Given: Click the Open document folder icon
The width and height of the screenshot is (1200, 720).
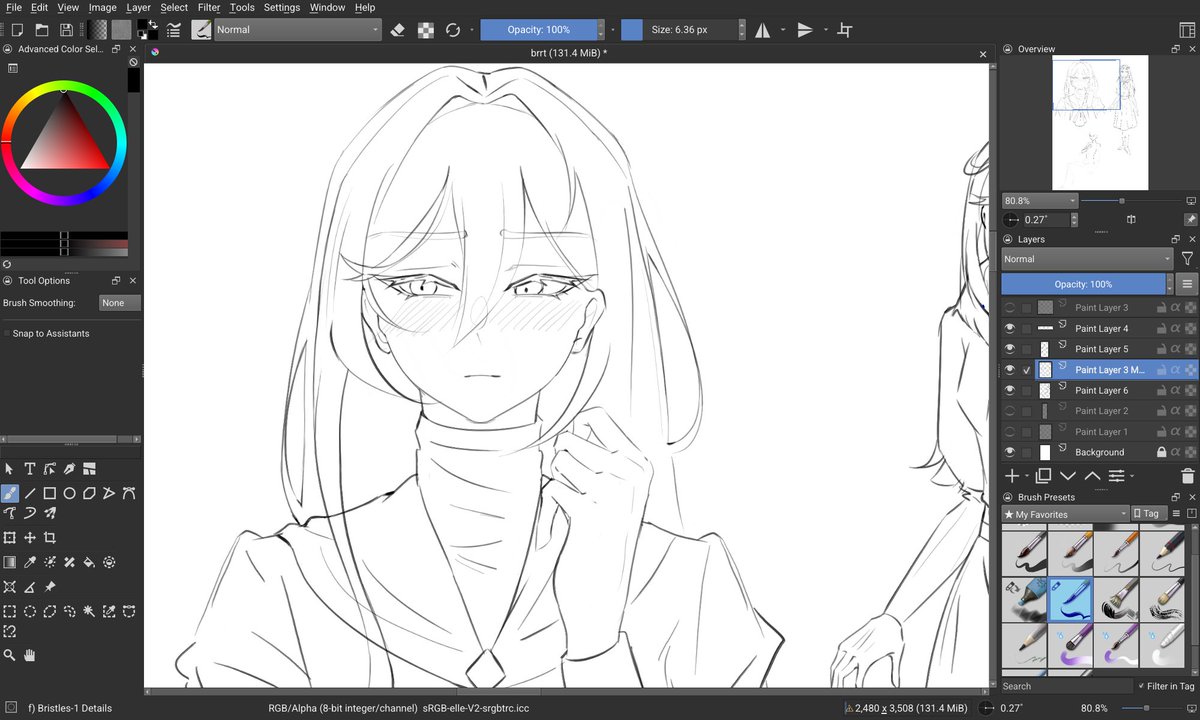Looking at the screenshot, I should click(41, 30).
